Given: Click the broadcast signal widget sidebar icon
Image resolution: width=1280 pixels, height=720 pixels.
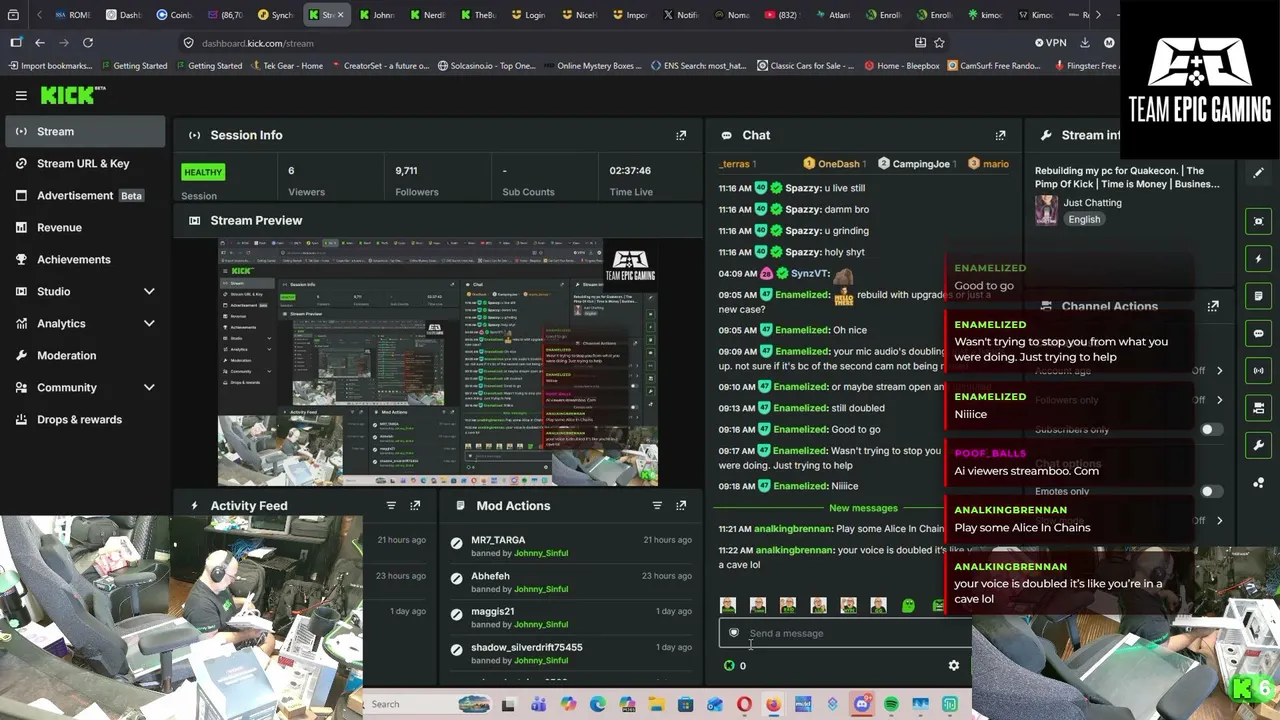Looking at the screenshot, I should 1259,370.
